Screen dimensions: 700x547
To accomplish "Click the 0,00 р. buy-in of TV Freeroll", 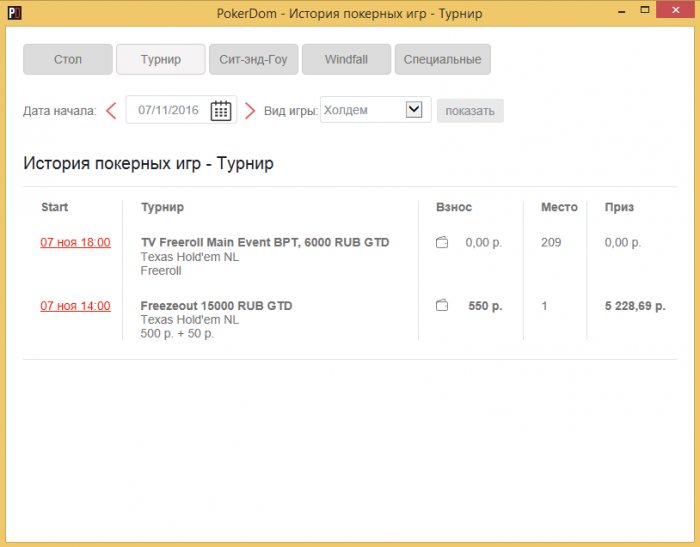I will 484,242.
